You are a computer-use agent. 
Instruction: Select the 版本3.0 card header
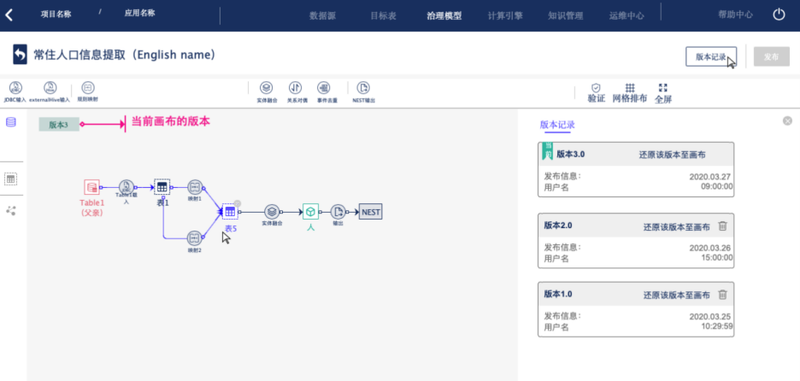pyautogui.click(x=636, y=155)
